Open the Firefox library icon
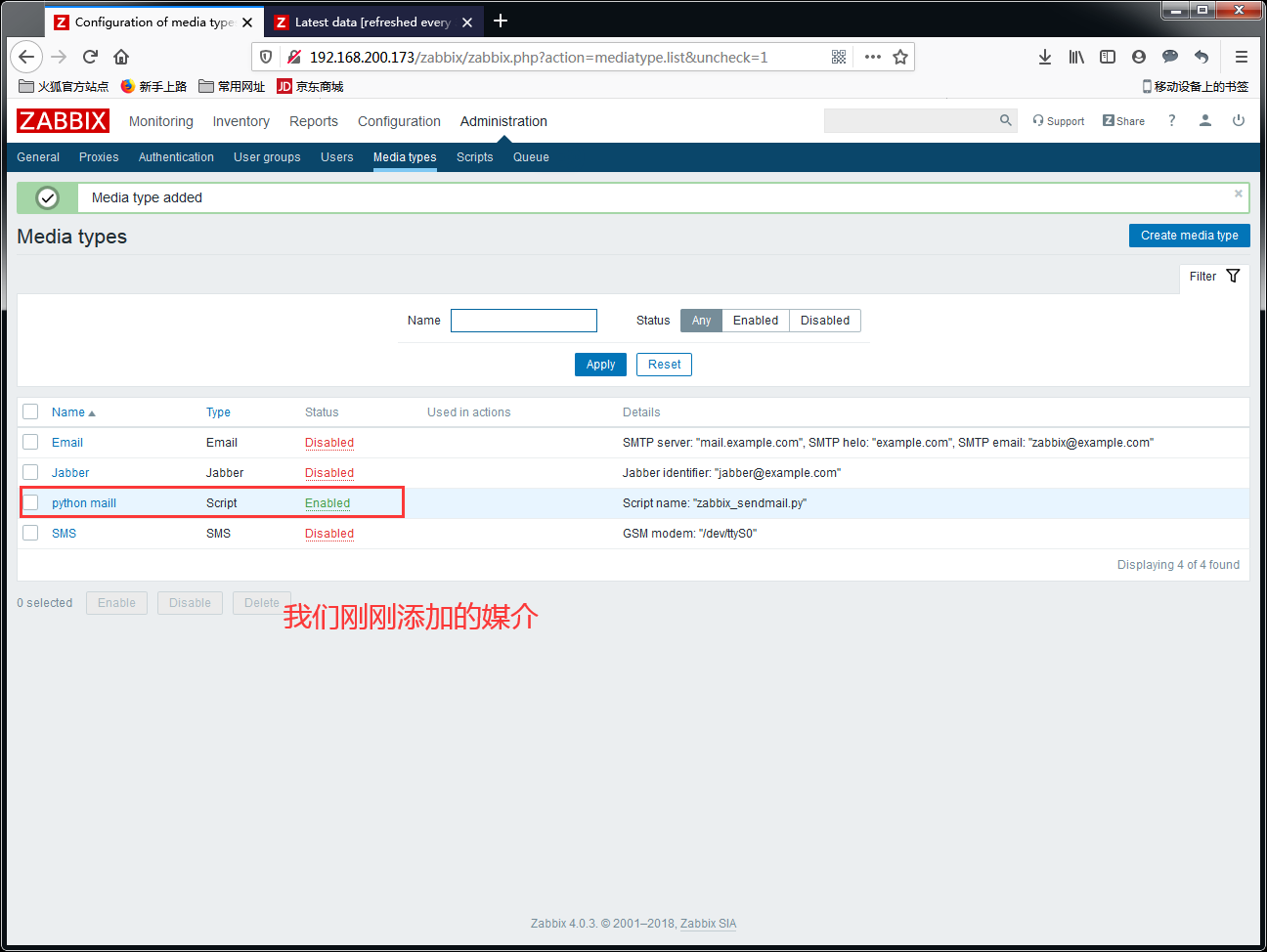The width and height of the screenshot is (1267, 952). [x=1076, y=57]
